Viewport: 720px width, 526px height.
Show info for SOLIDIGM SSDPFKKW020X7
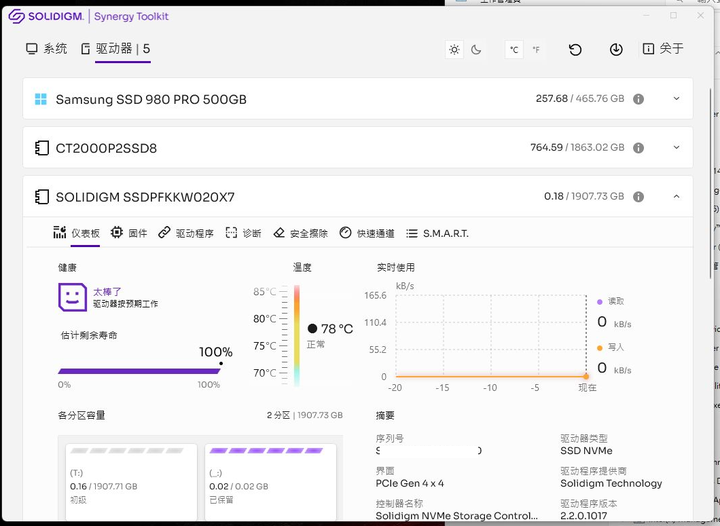coord(638,196)
